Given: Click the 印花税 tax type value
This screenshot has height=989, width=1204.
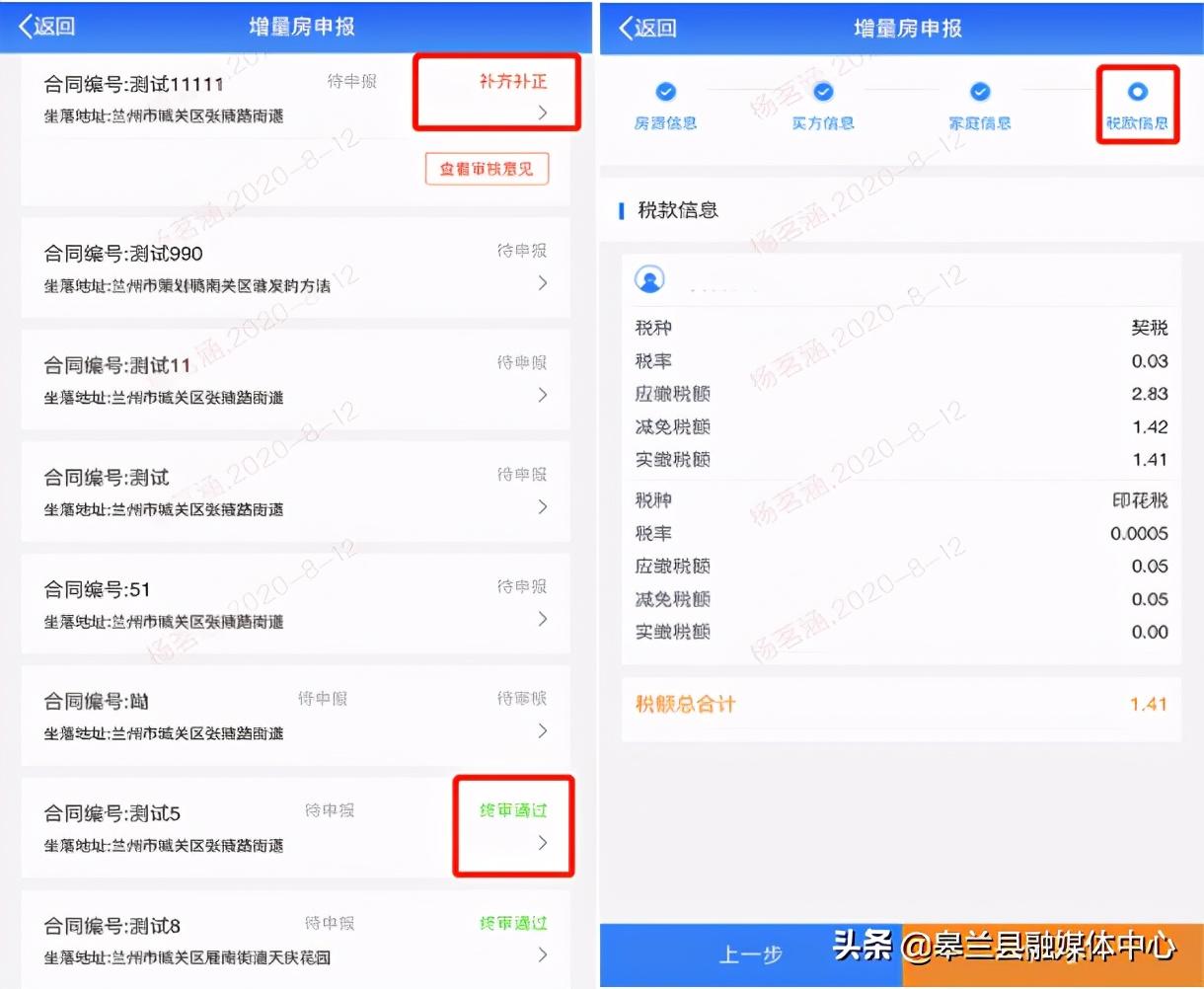Looking at the screenshot, I should pyautogui.click(x=1140, y=500).
